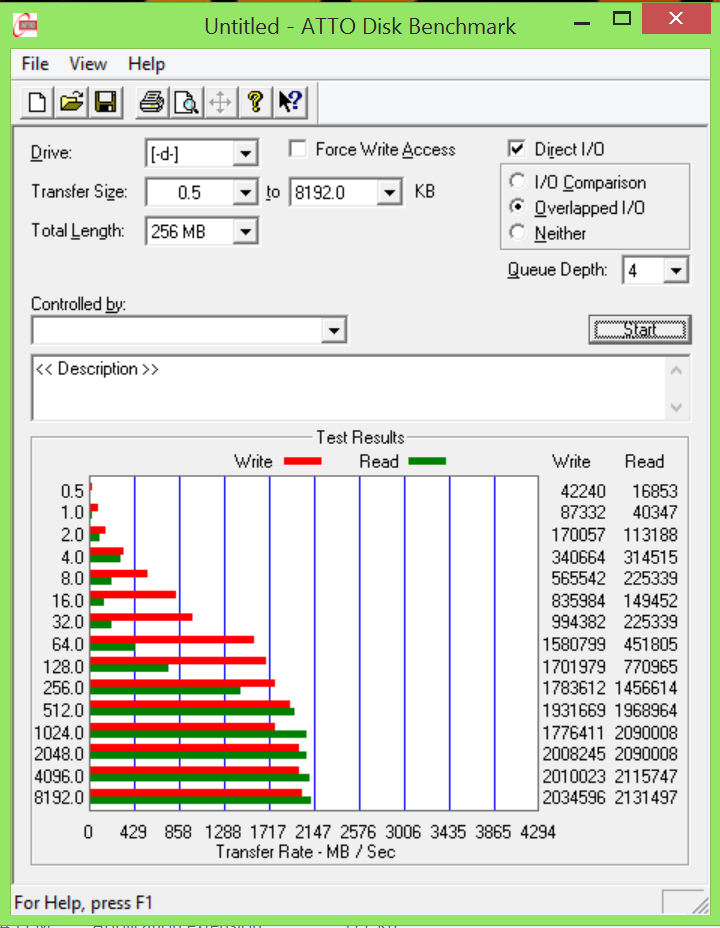The width and height of the screenshot is (720, 928).
Task: Select the Overlapped I/O radio button
Action: (517, 207)
